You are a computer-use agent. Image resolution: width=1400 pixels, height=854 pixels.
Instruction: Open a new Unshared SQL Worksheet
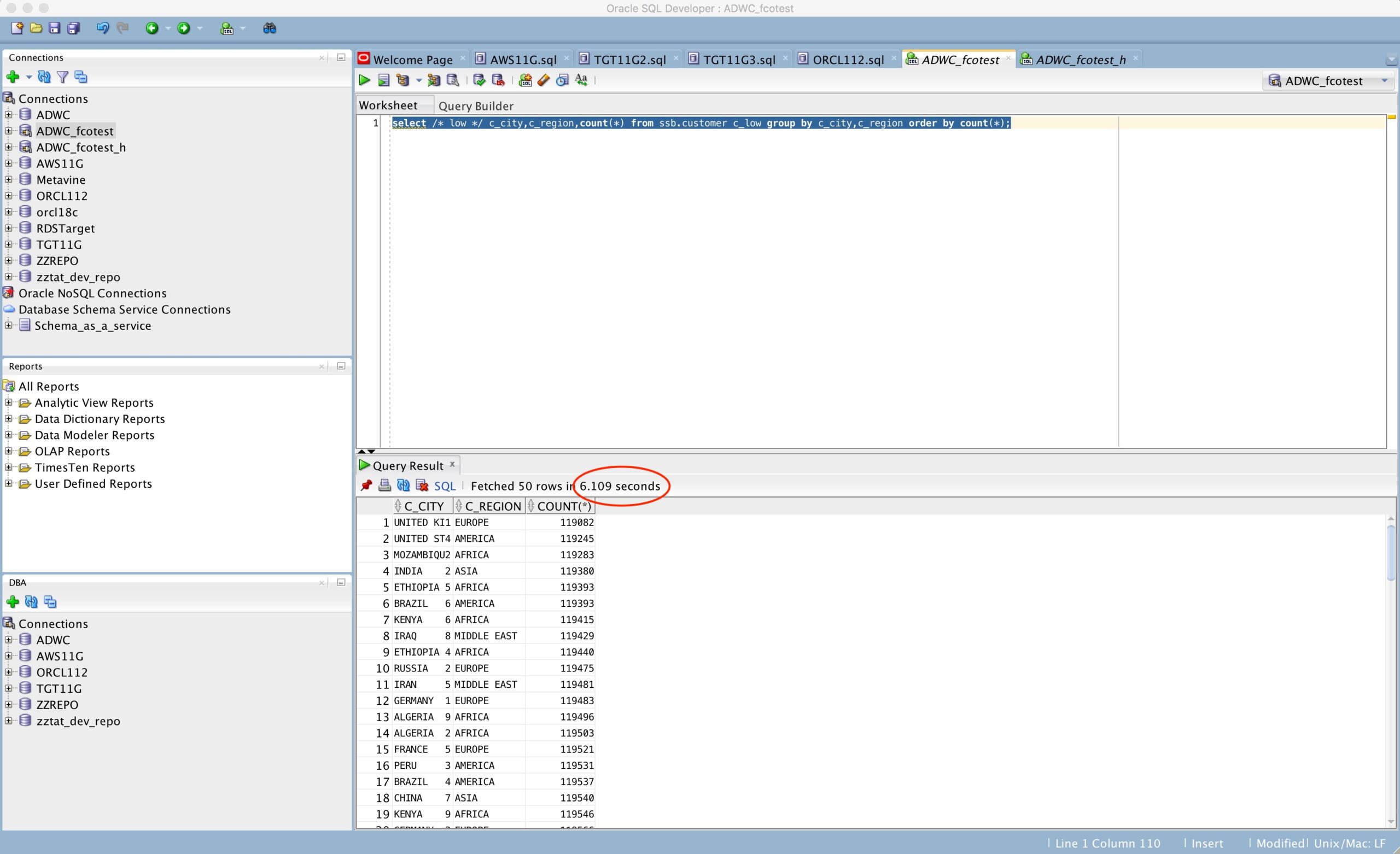coord(525,80)
